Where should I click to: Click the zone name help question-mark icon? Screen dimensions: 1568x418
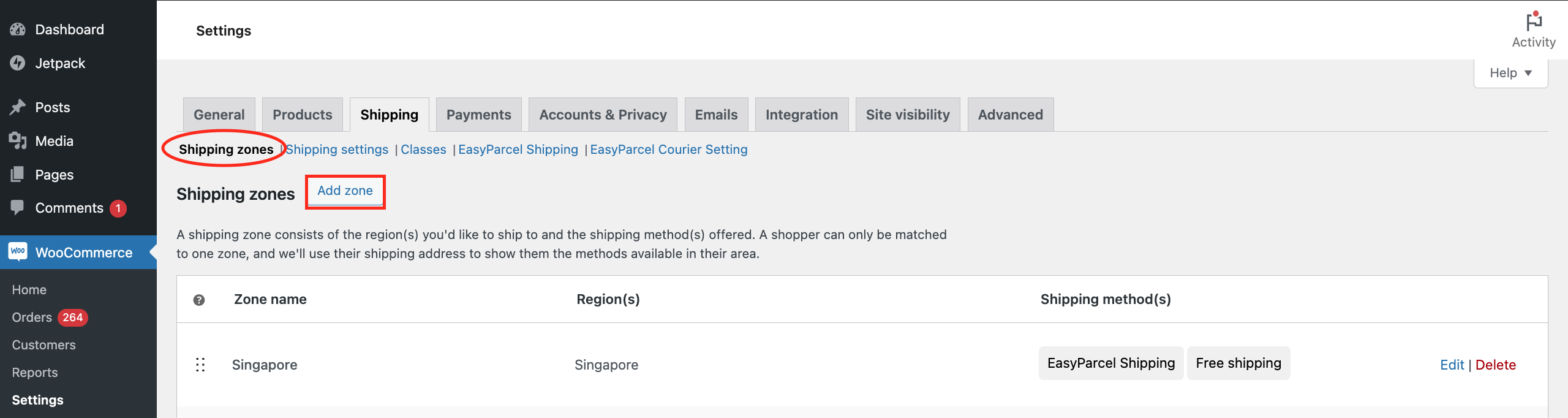[199, 300]
